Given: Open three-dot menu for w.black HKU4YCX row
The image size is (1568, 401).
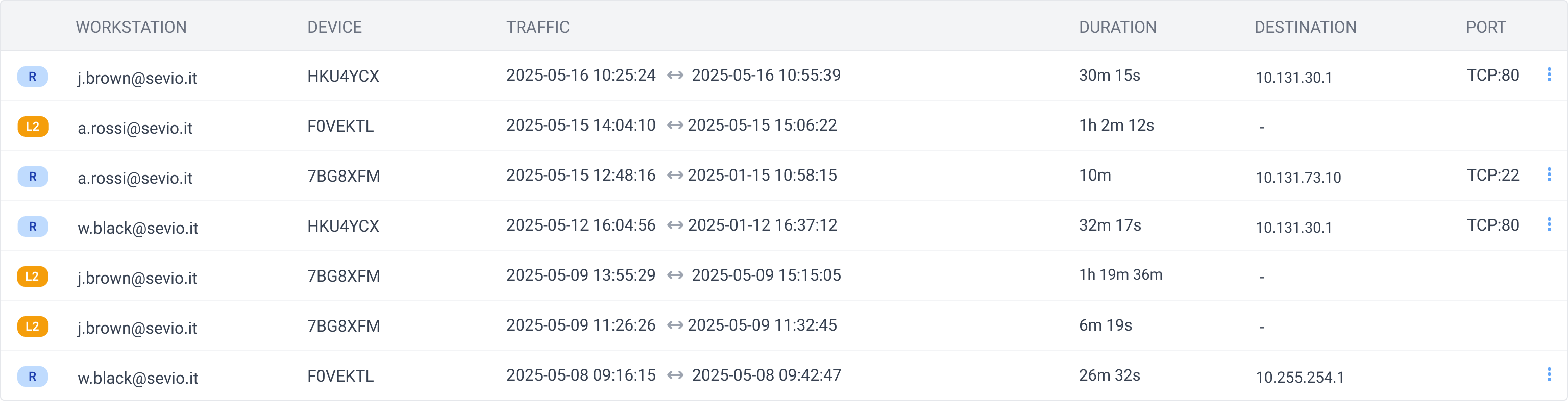Looking at the screenshot, I should [x=1549, y=225].
